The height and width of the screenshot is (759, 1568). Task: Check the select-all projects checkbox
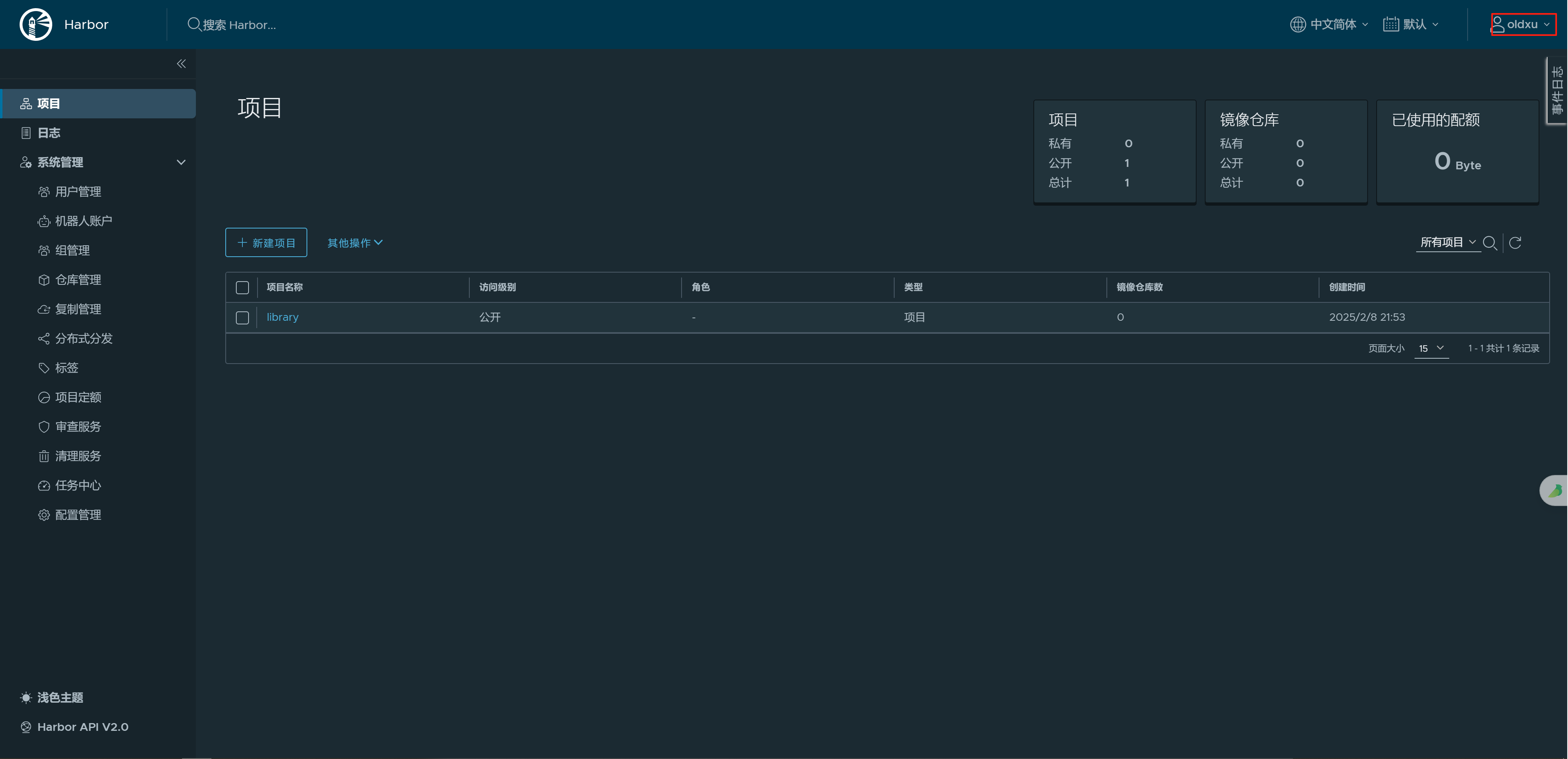(x=242, y=287)
